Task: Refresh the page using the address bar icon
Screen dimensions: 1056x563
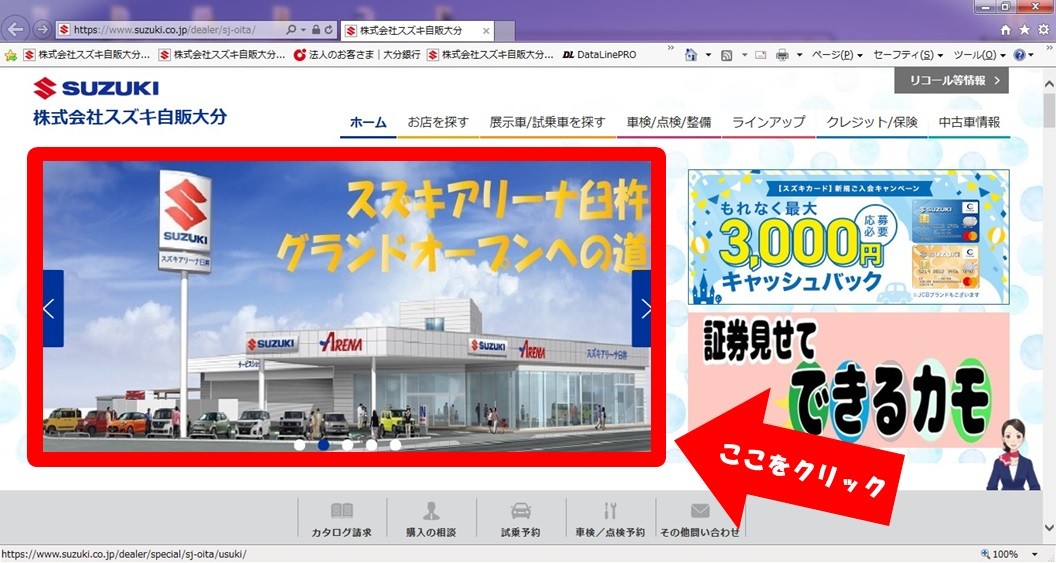Action: click(329, 30)
